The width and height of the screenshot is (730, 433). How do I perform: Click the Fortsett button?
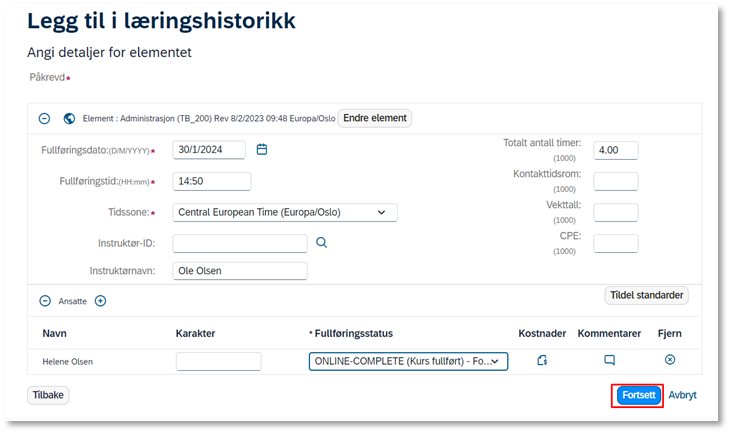[x=638, y=395]
